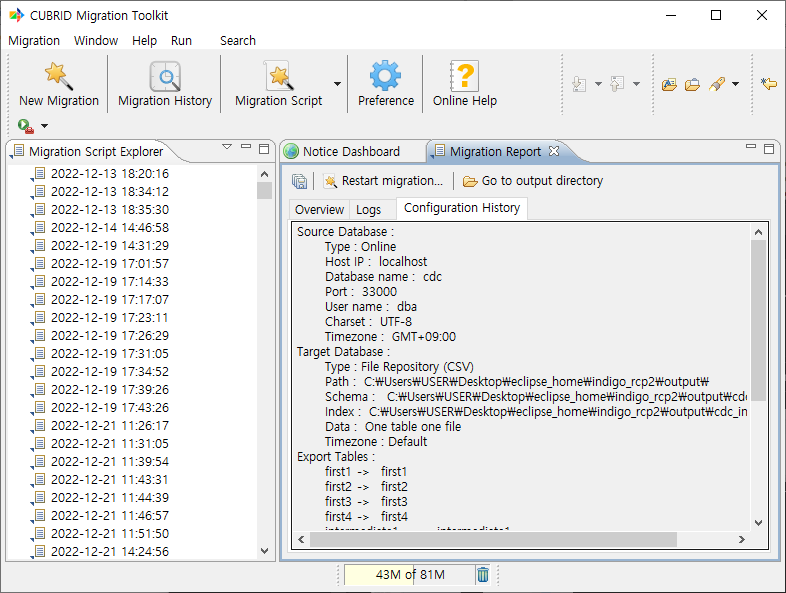This screenshot has height=593, width=786.
Task: Minimize the Migration Report editor area
Action: pyautogui.click(x=751, y=147)
